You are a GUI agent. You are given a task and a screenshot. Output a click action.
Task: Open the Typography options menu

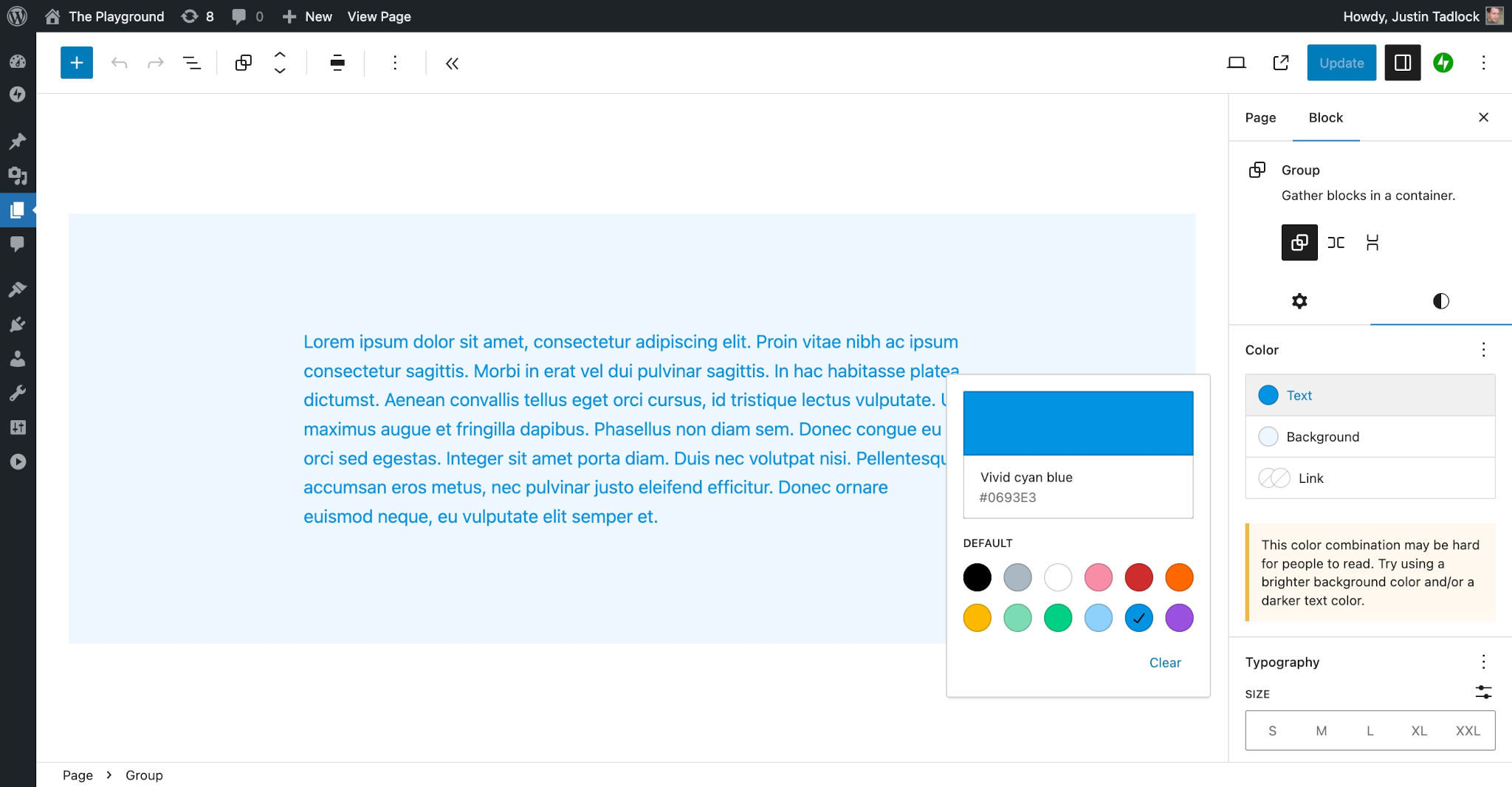tap(1484, 661)
